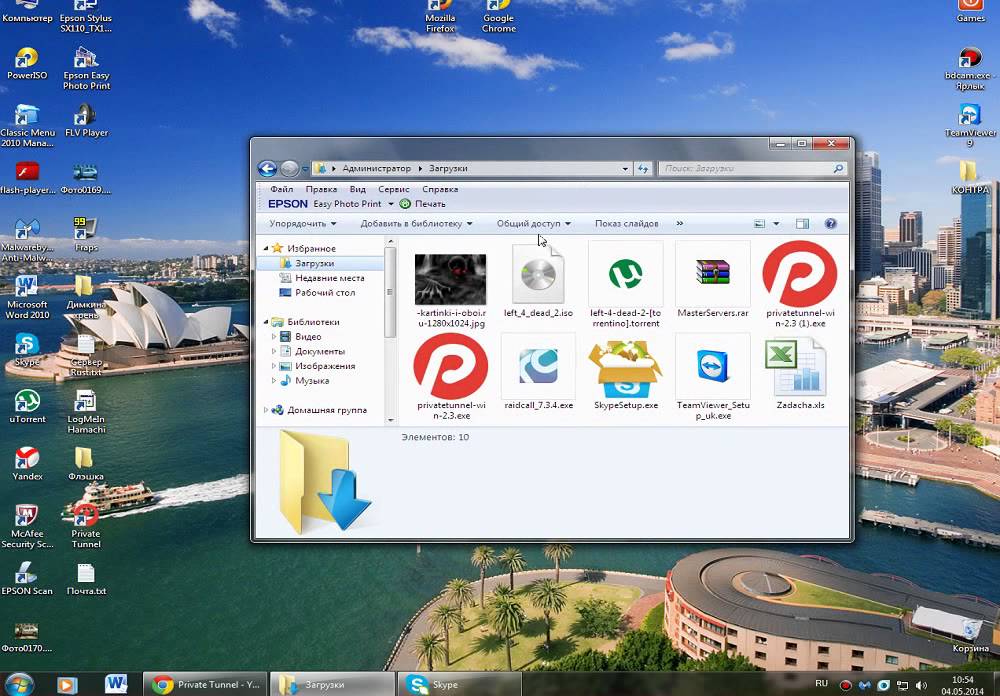
Task: Select the TeamViewer_Setup_uk.exe file
Action: tap(712, 376)
